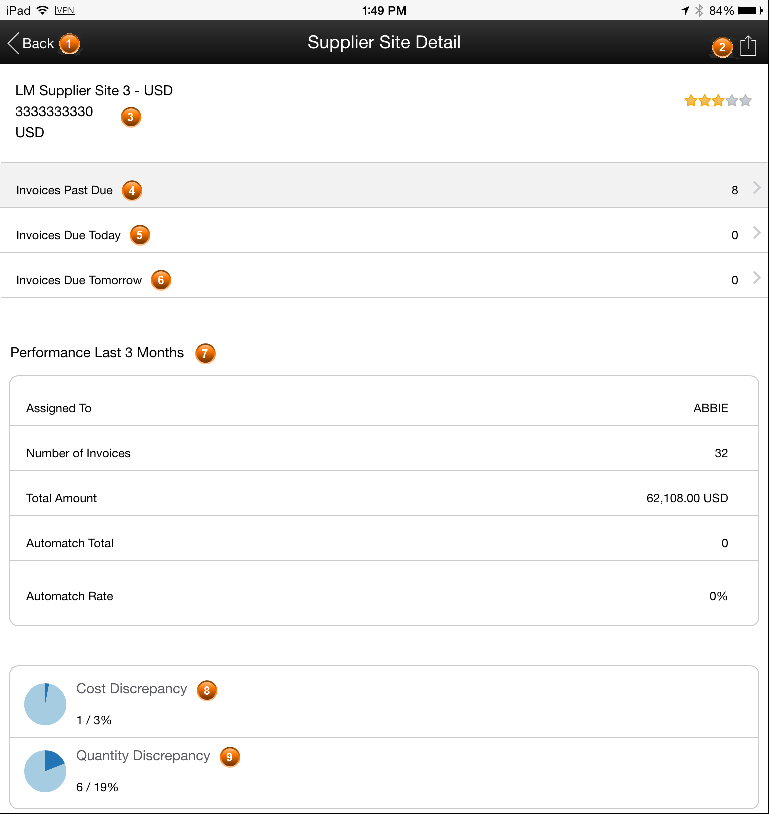Viewport: 769px width, 814px height.
Task: Select the Quantity Discrepancy label
Action: pyautogui.click(x=143, y=756)
